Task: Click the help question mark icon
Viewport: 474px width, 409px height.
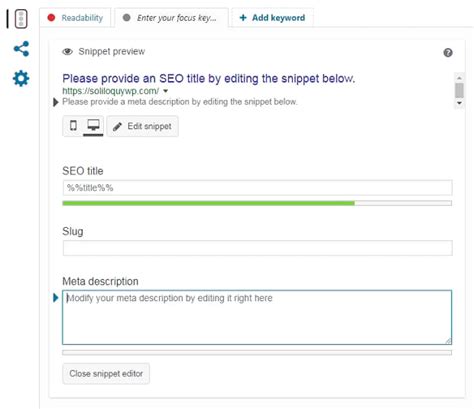Action: point(448,53)
